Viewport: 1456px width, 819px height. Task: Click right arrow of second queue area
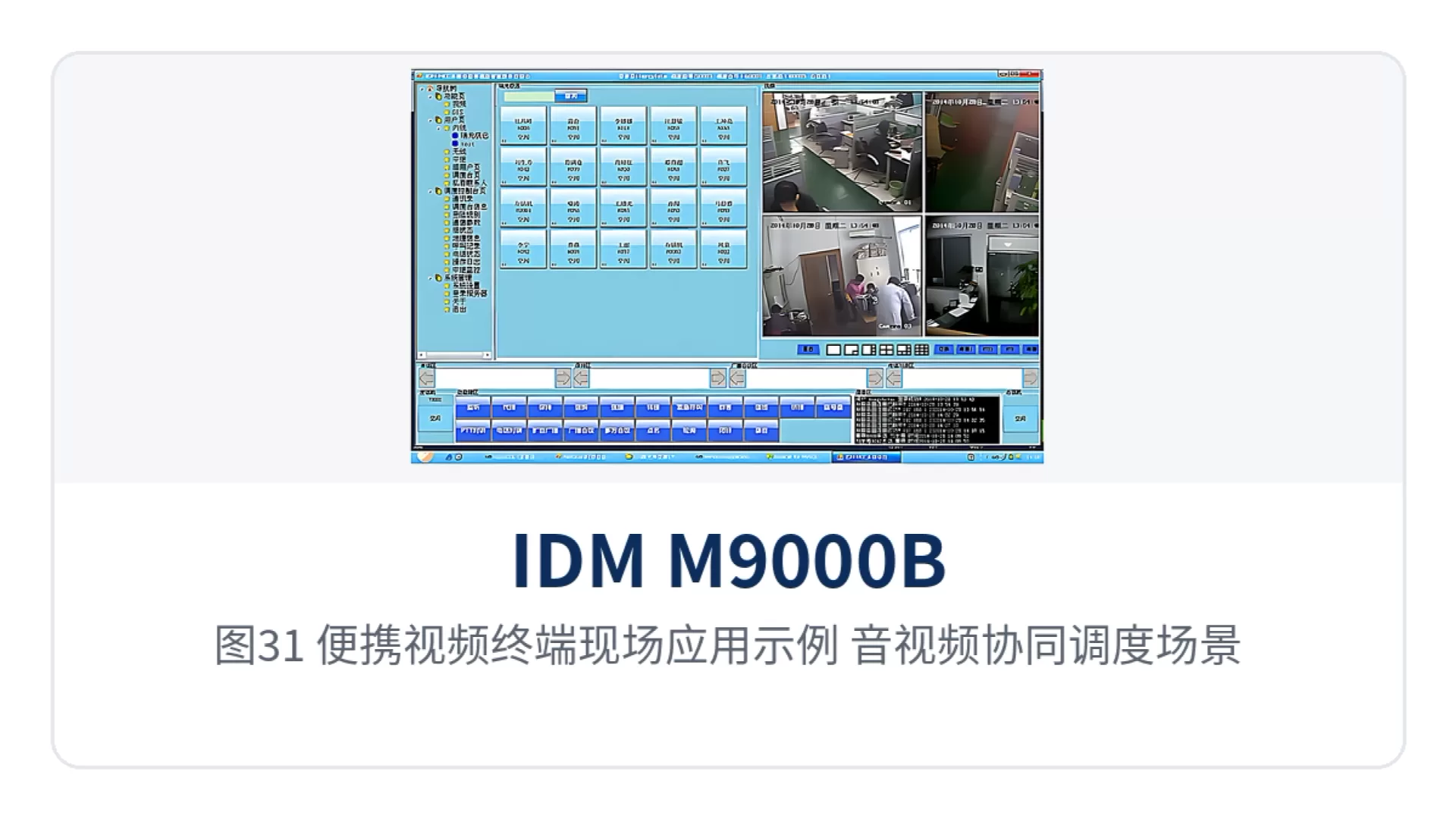click(717, 378)
